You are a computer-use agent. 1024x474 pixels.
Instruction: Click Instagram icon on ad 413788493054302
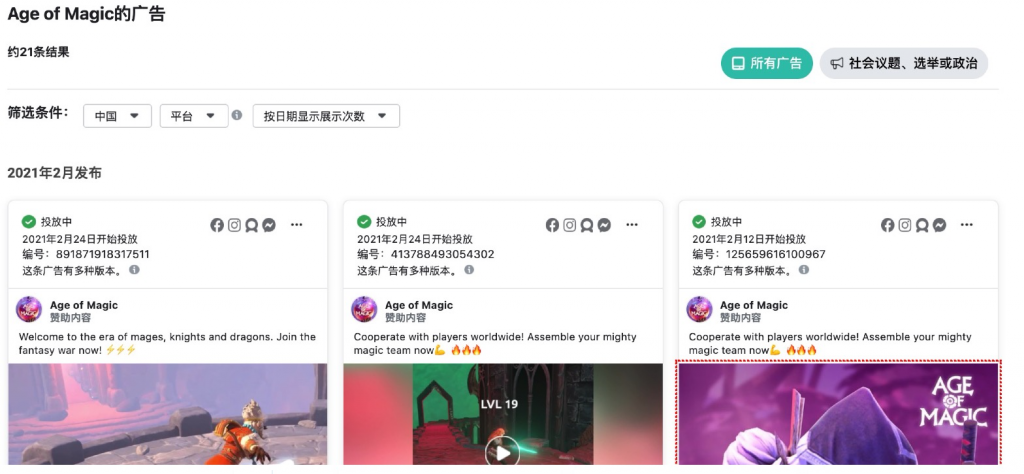[570, 225]
